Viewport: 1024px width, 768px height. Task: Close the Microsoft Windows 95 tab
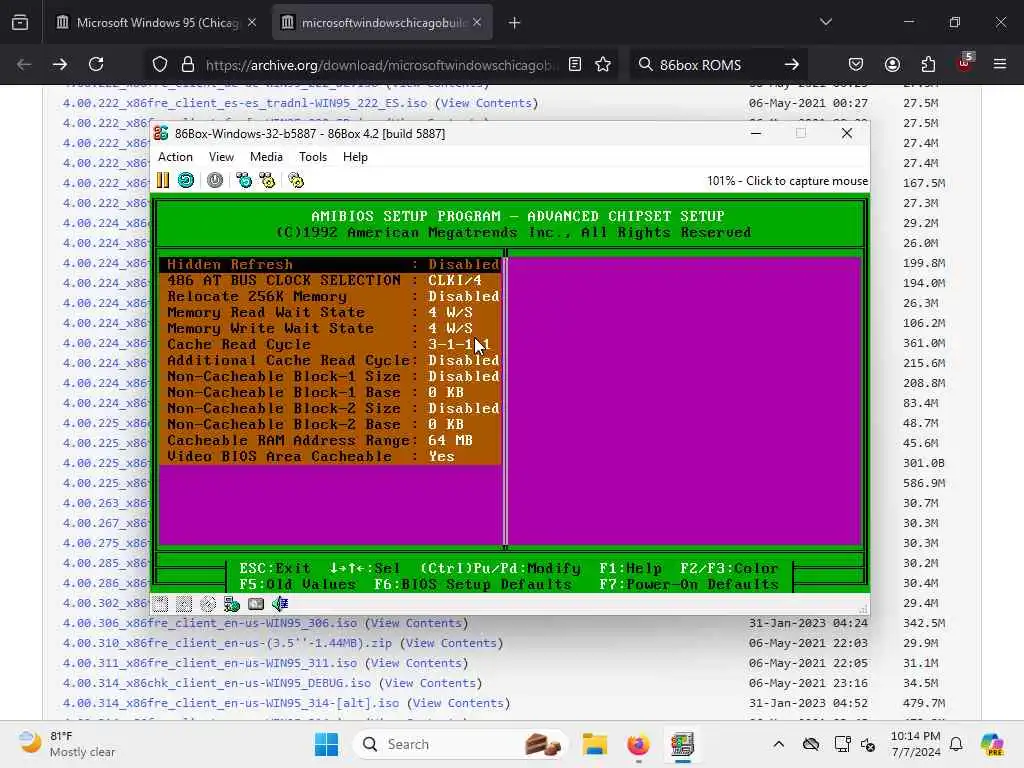point(252,22)
